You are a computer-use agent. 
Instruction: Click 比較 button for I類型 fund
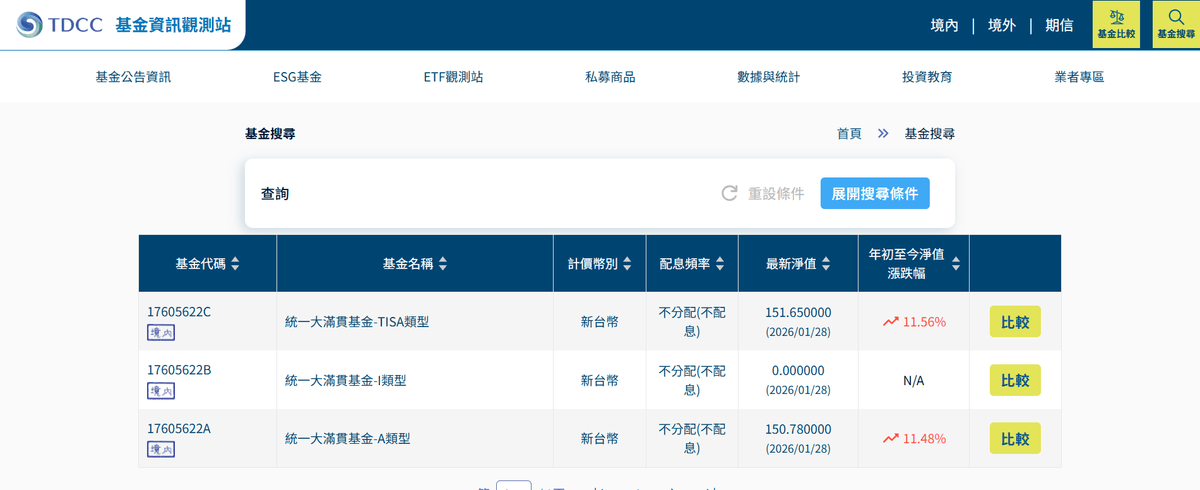[x=1015, y=380]
